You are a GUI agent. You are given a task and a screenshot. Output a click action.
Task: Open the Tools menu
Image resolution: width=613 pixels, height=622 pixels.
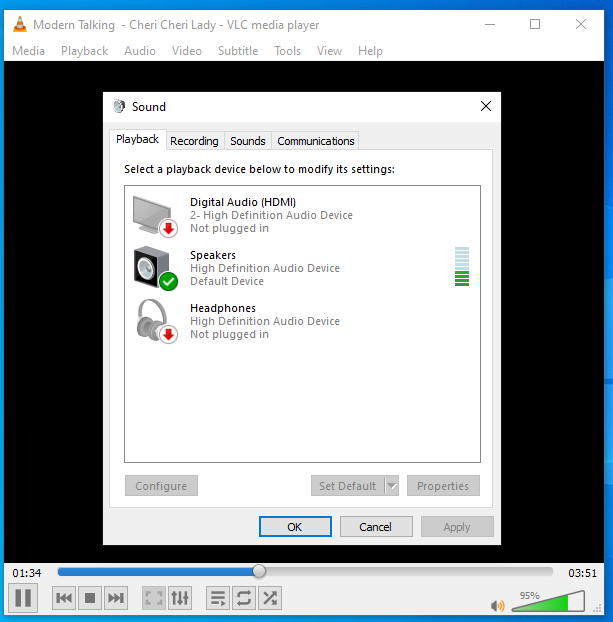(x=288, y=51)
